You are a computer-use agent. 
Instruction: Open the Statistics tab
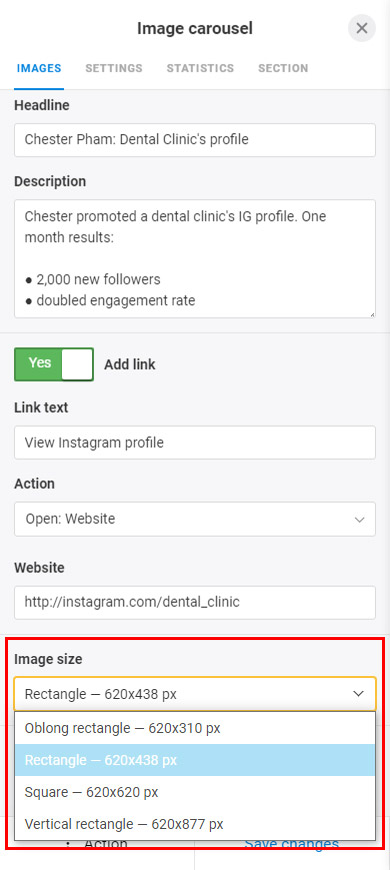coord(200,68)
